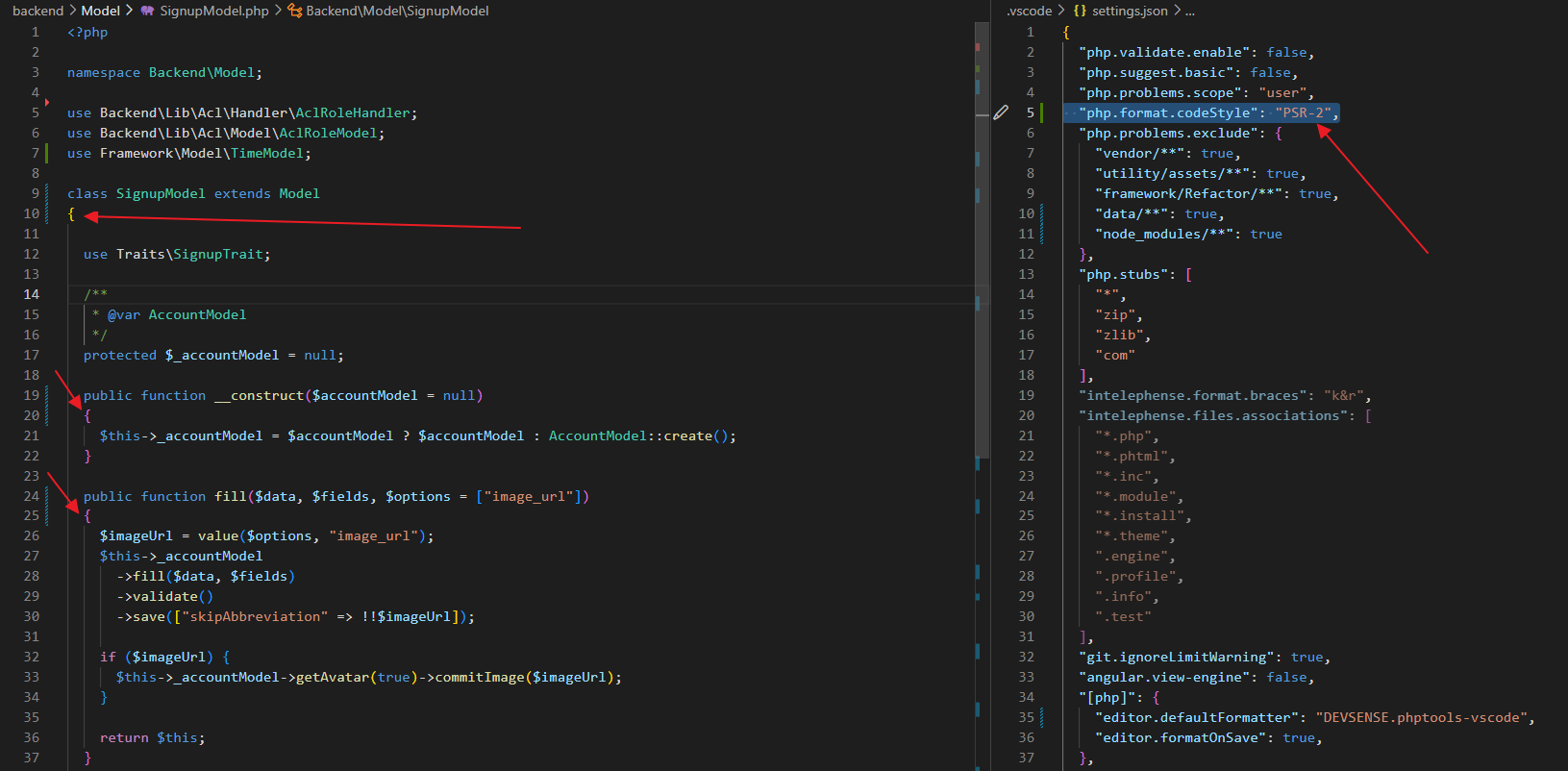Click Backend\Model\SignupModel symbol breadcrumb text
This screenshot has height=771, width=1568.
pos(397,11)
